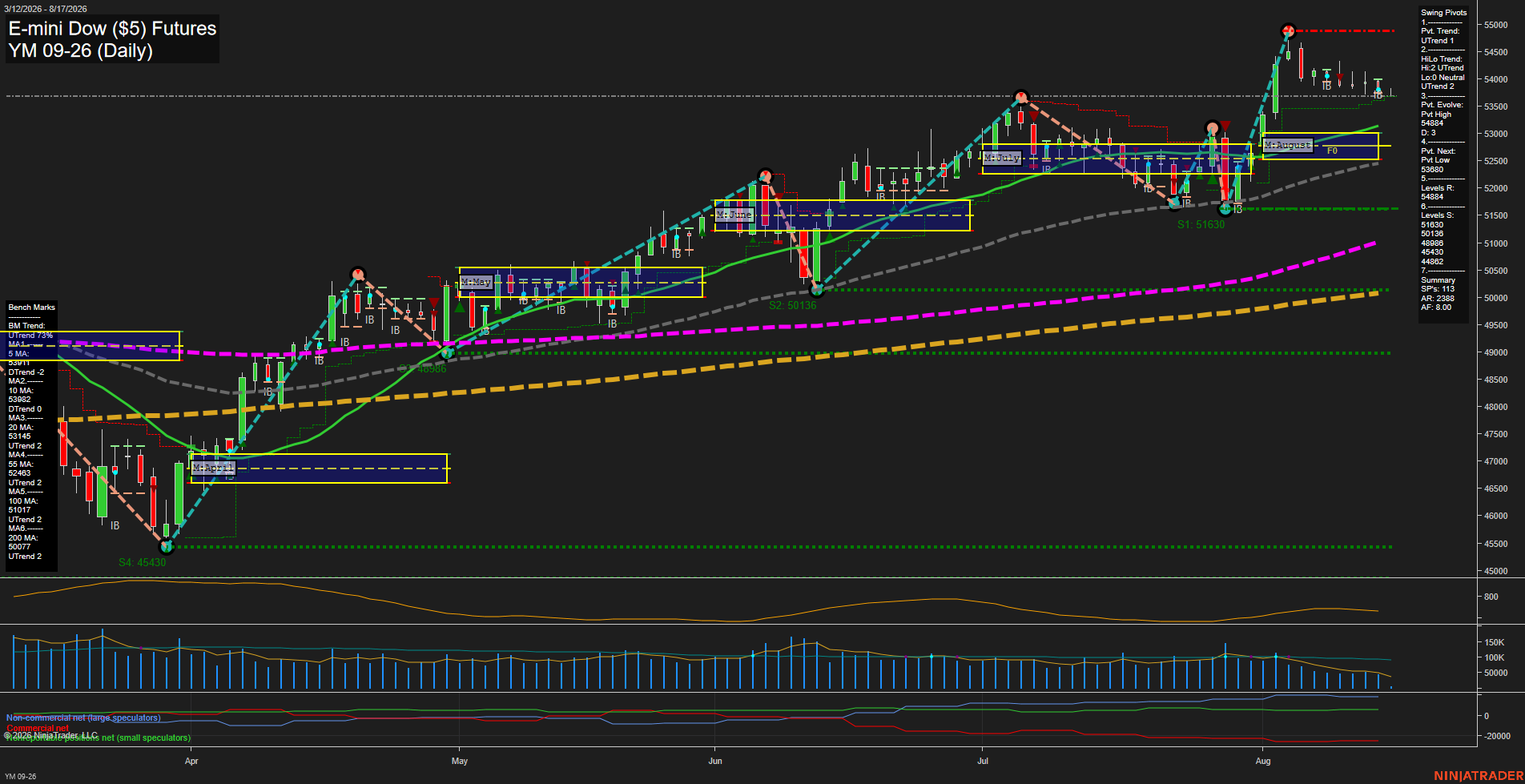Click the Apr label on the time axis

click(191, 761)
